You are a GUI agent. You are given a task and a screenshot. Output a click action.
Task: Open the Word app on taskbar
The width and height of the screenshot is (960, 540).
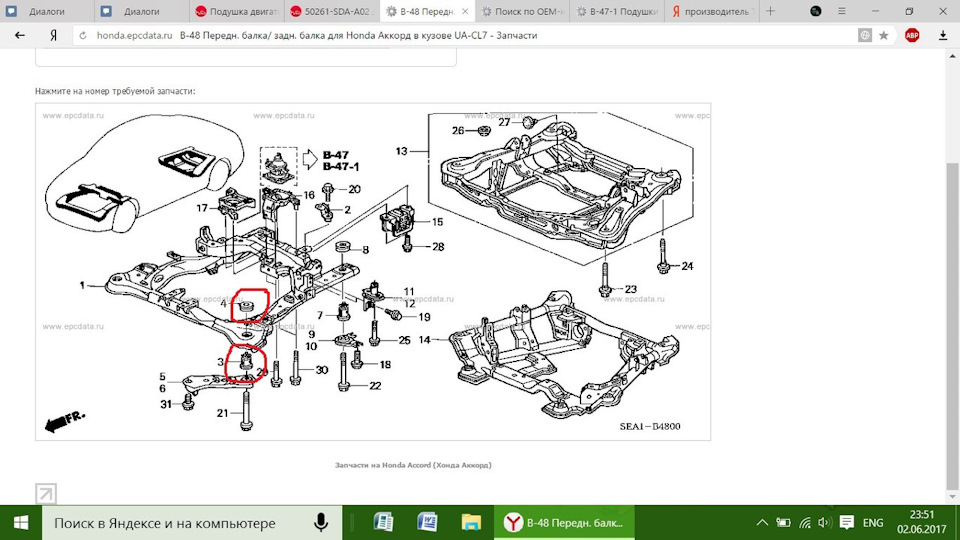tap(427, 523)
